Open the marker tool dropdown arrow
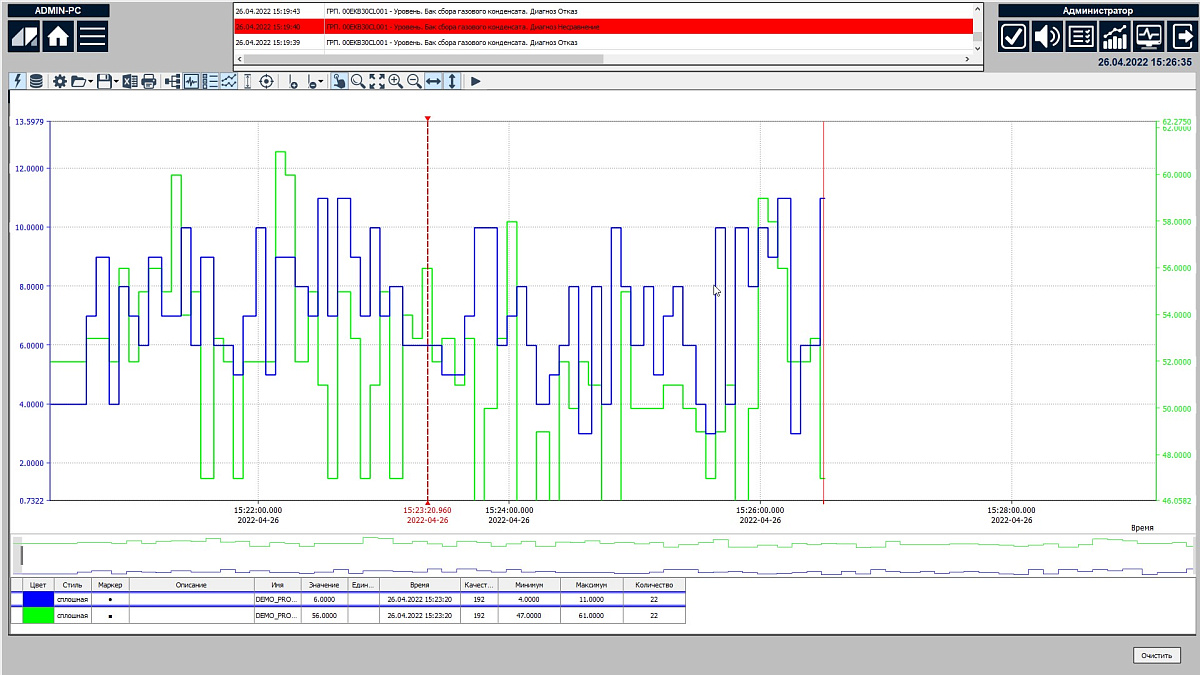Image resolution: width=1200 pixels, height=675 pixels. tap(321, 82)
